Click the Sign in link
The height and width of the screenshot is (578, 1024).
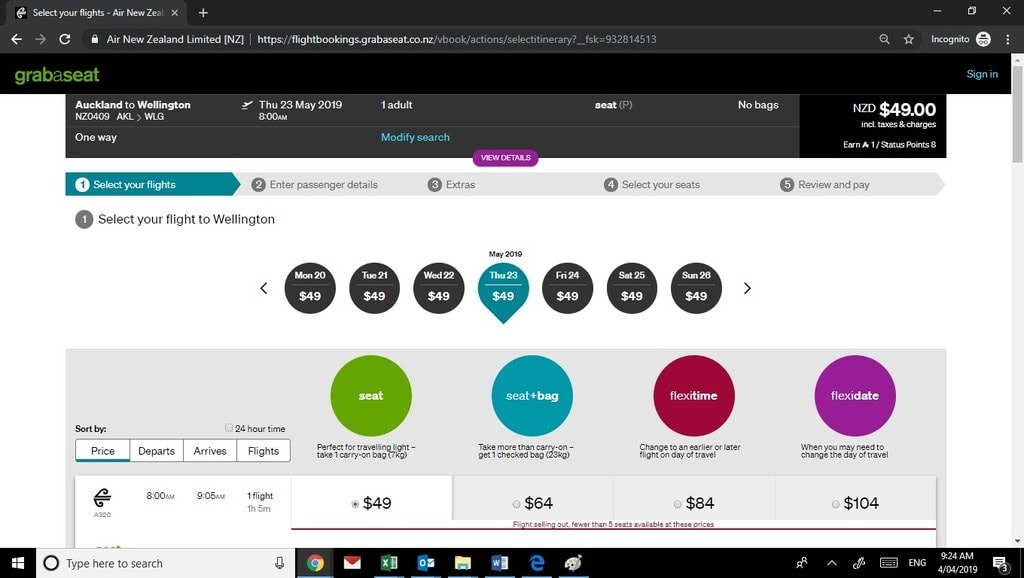tap(982, 74)
